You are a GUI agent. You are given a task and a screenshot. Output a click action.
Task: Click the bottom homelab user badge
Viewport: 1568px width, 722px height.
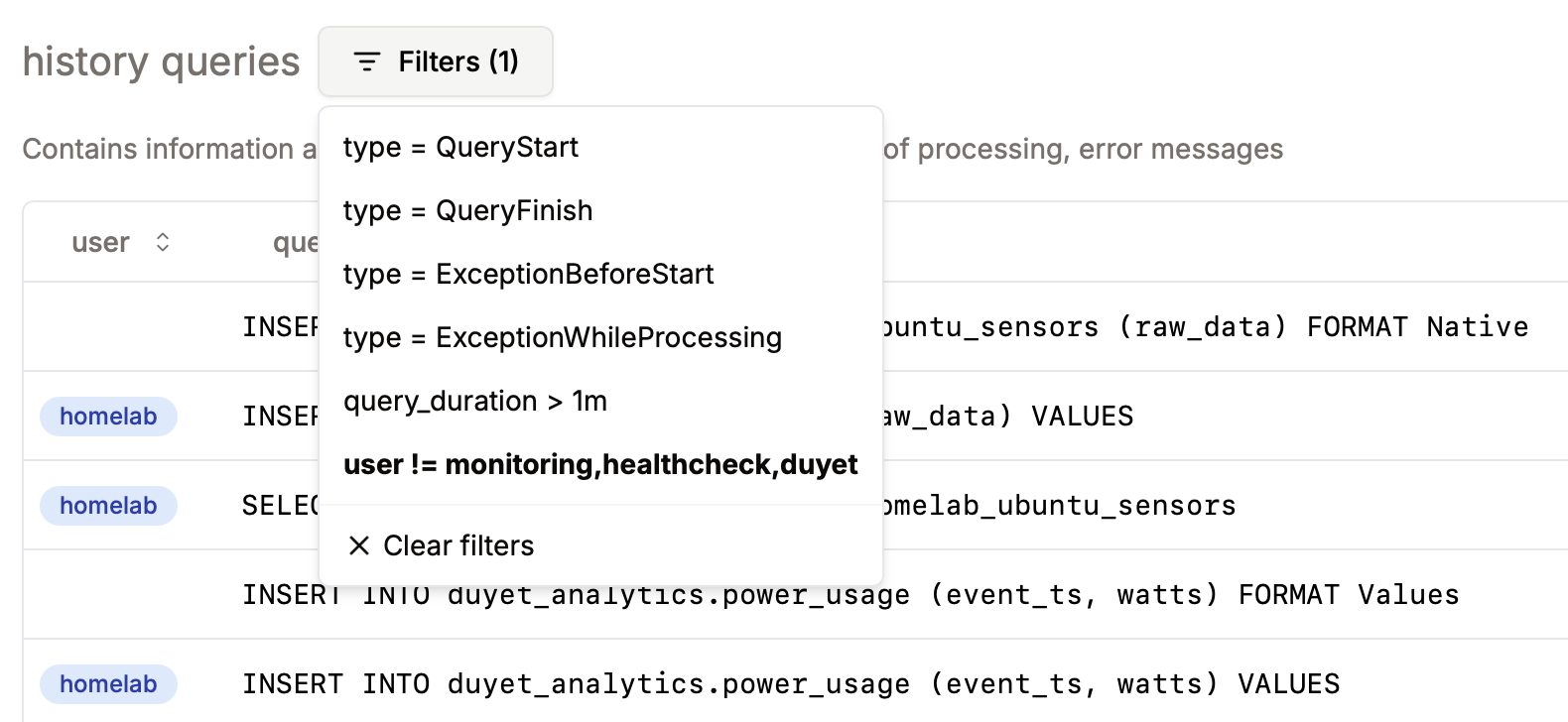[x=108, y=684]
